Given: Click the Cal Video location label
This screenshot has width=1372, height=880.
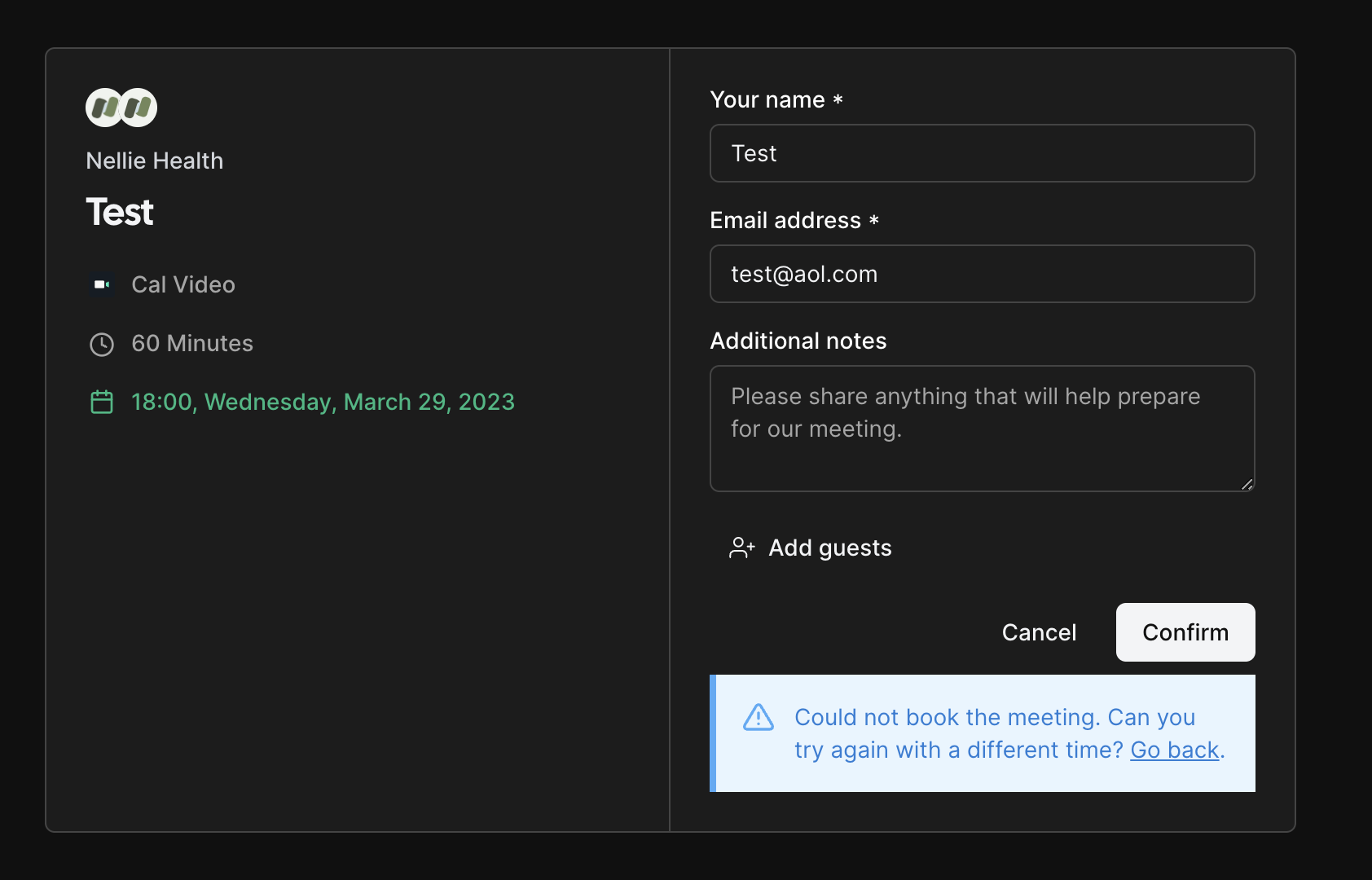Looking at the screenshot, I should [x=182, y=284].
